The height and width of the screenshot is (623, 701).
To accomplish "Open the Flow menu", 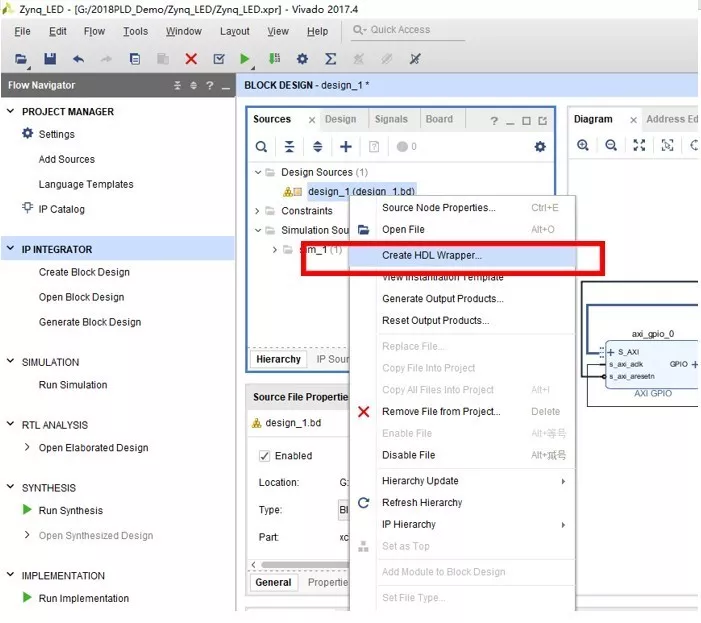I will click(x=94, y=31).
